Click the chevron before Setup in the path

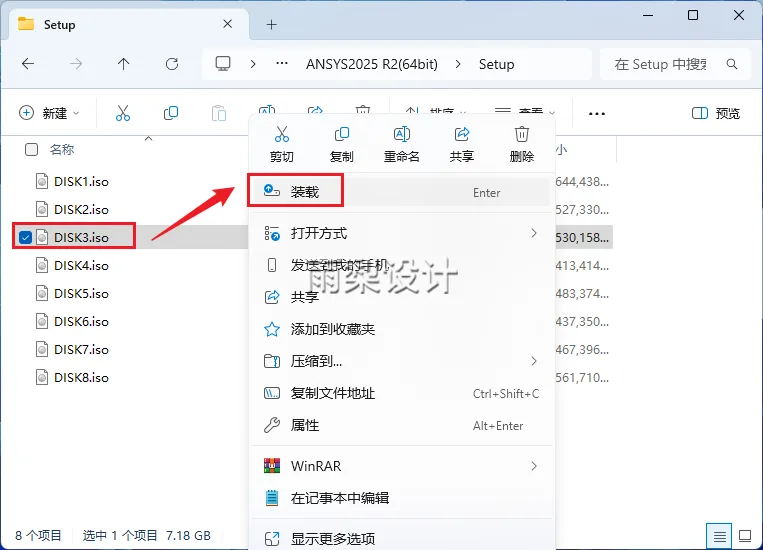click(458, 64)
